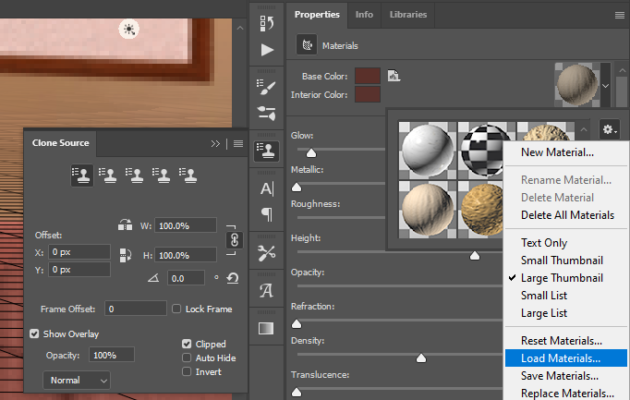
Task: Expand the material picker dropdown arrow
Action: point(605,86)
